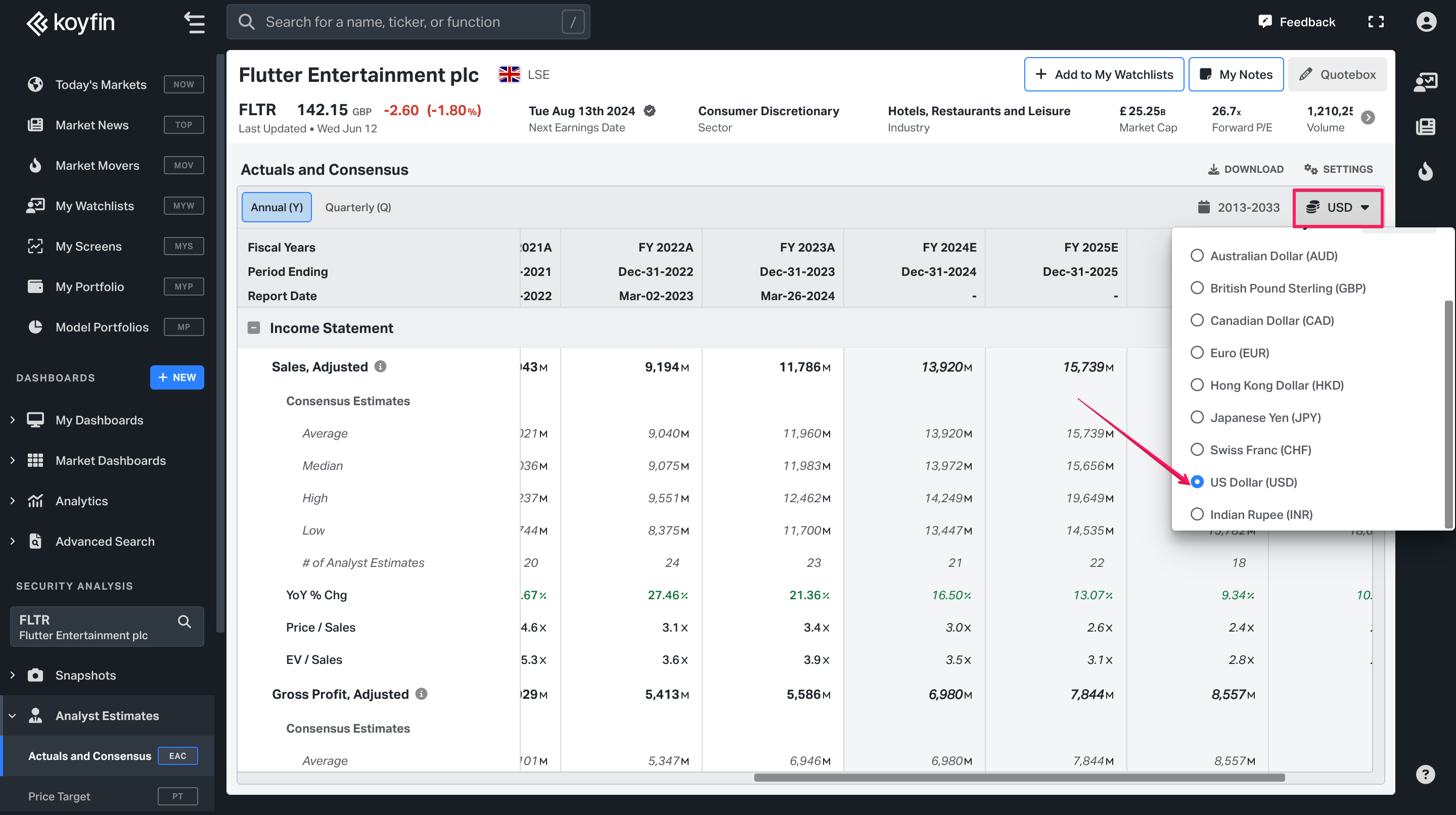Viewport: 1456px width, 815px height.
Task: Click info icon beside Gross Profit, Adjusted
Action: click(x=421, y=694)
